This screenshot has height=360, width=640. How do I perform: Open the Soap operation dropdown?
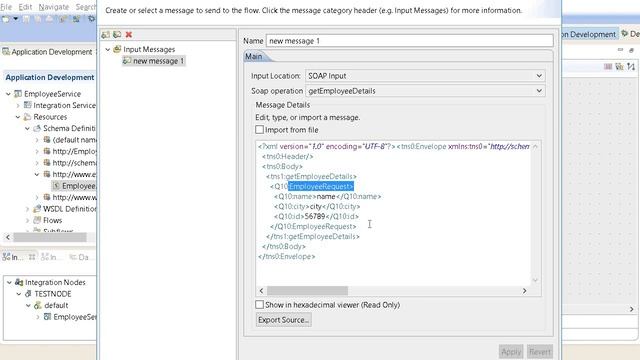[425, 91]
